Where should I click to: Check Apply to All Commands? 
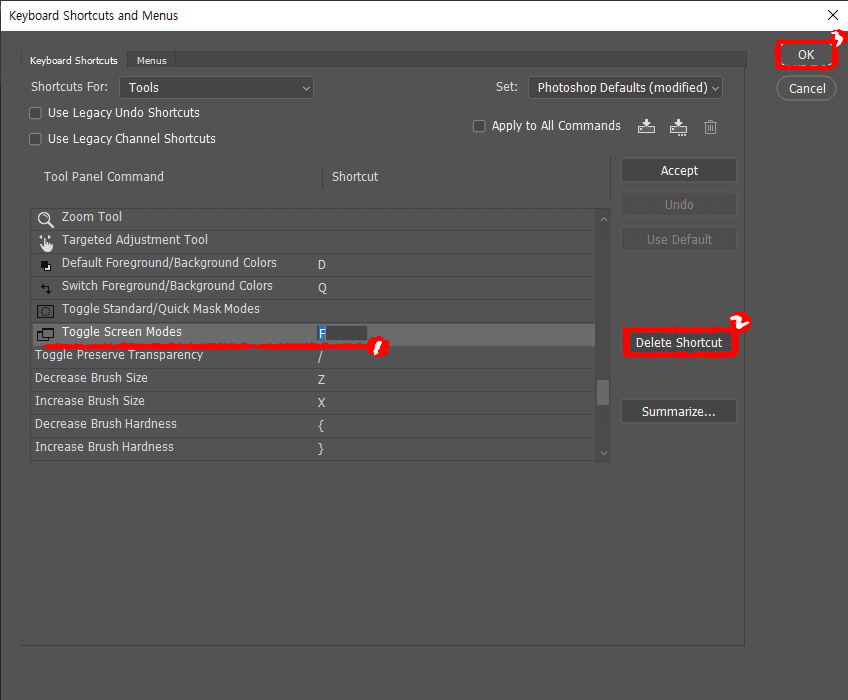tap(479, 126)
